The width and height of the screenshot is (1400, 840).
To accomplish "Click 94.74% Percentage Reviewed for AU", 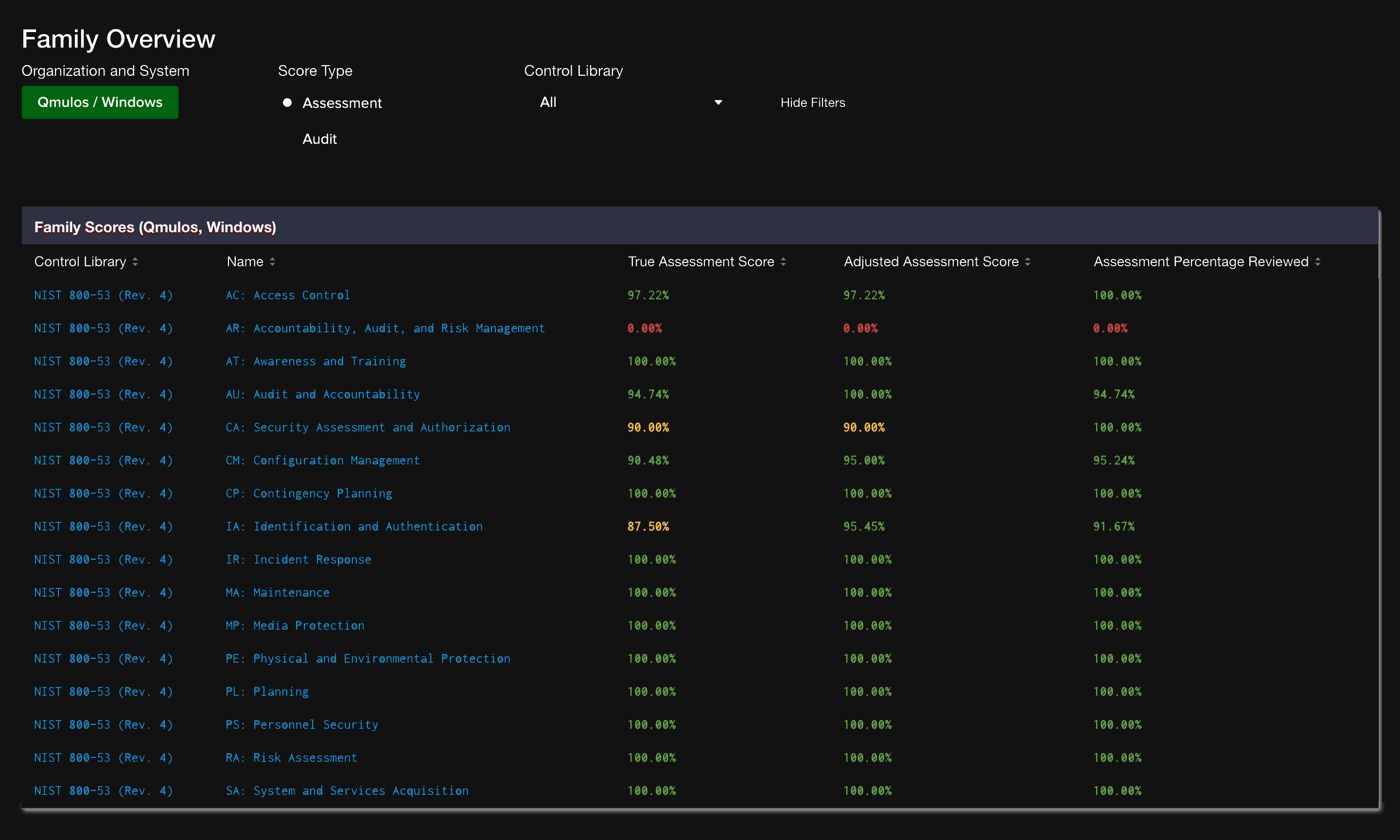I will (x=1113, y=394).
